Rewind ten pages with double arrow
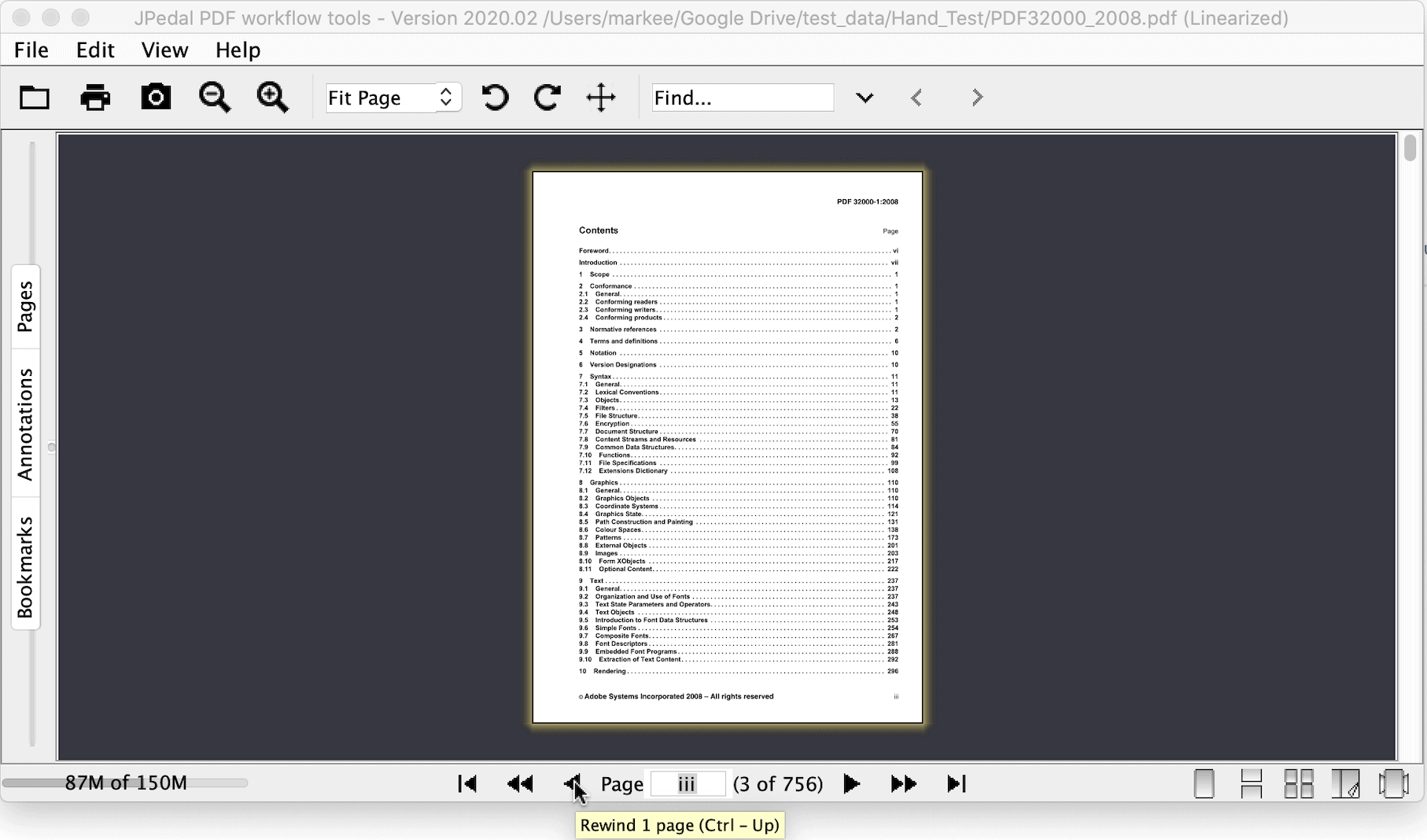The height and width of the screenshot is (840, 1427). pyautogui.click(x=520, y=783)
